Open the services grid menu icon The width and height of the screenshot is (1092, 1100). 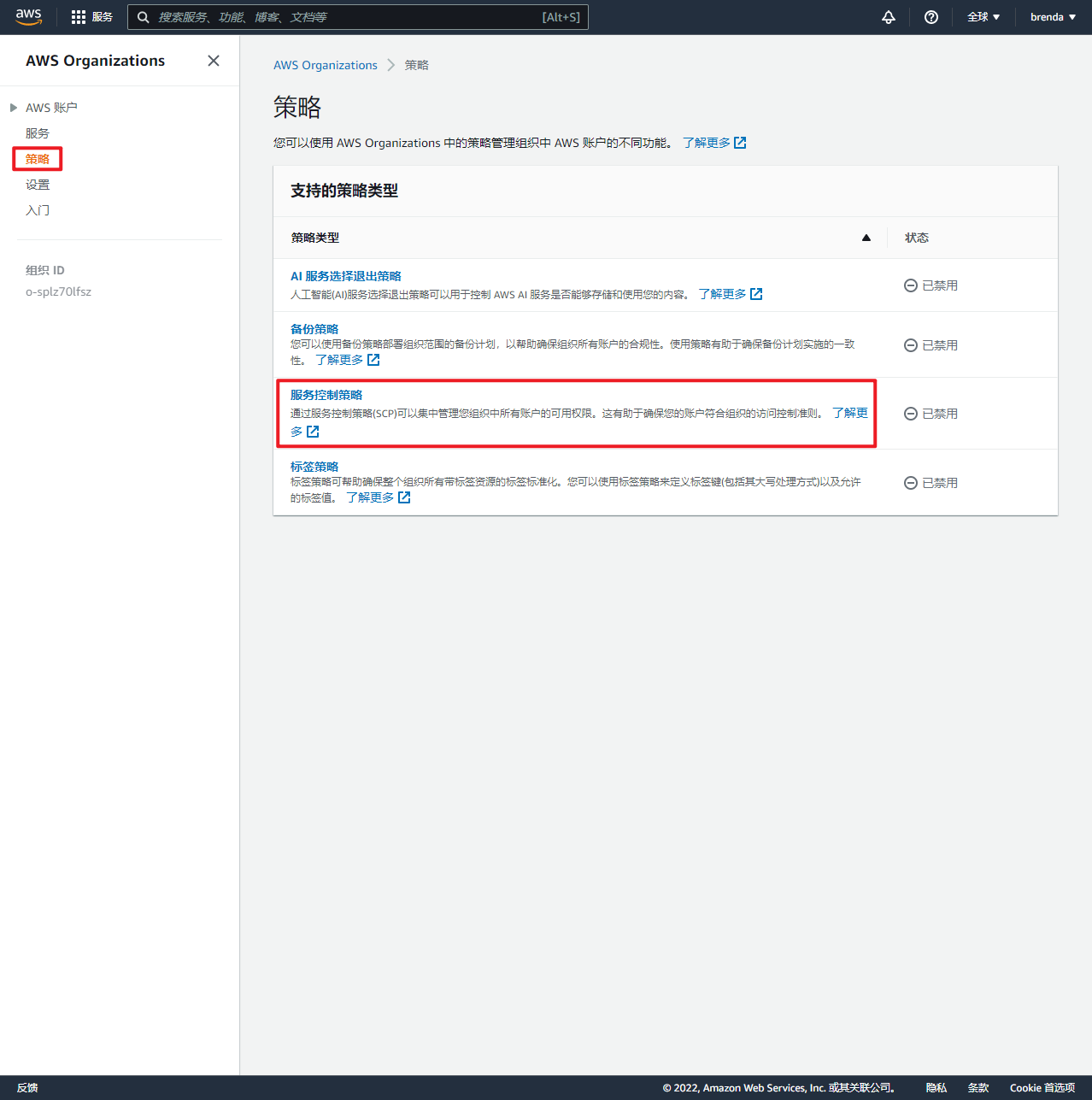pos(79,17)
